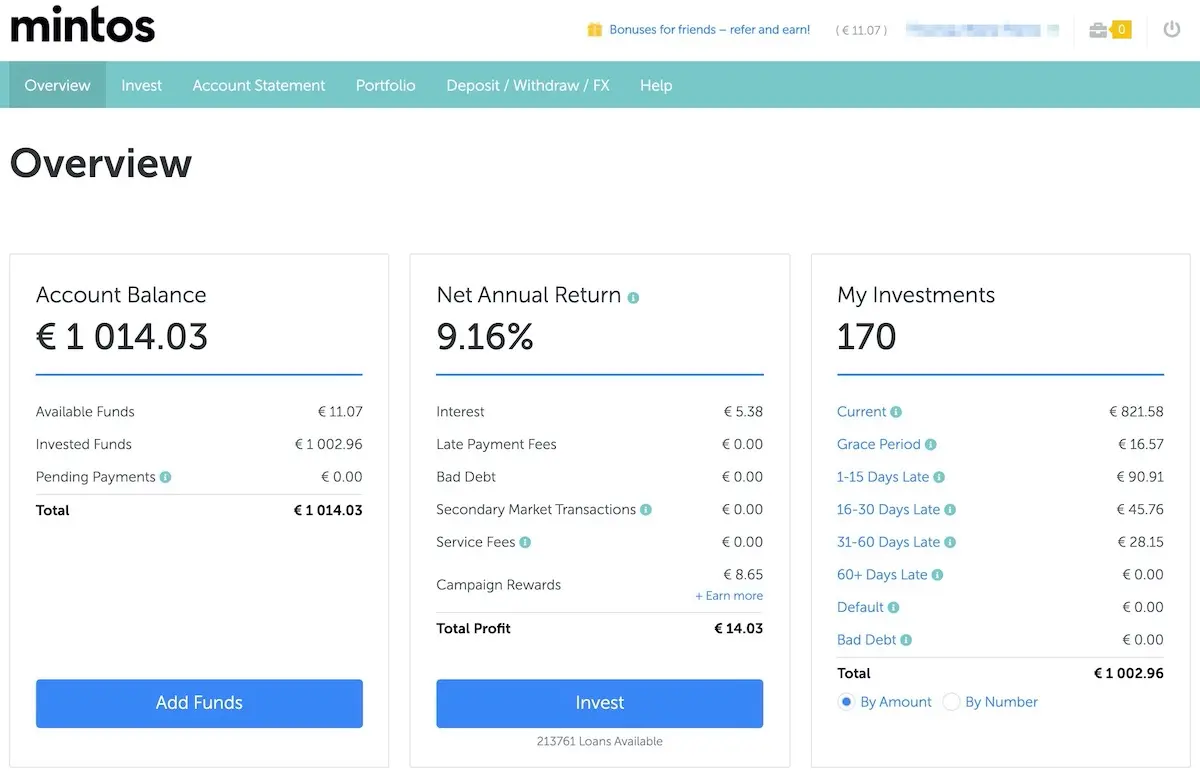Click the mintos logo
Screen dimensions: 1200x777
tap(83, 24)
